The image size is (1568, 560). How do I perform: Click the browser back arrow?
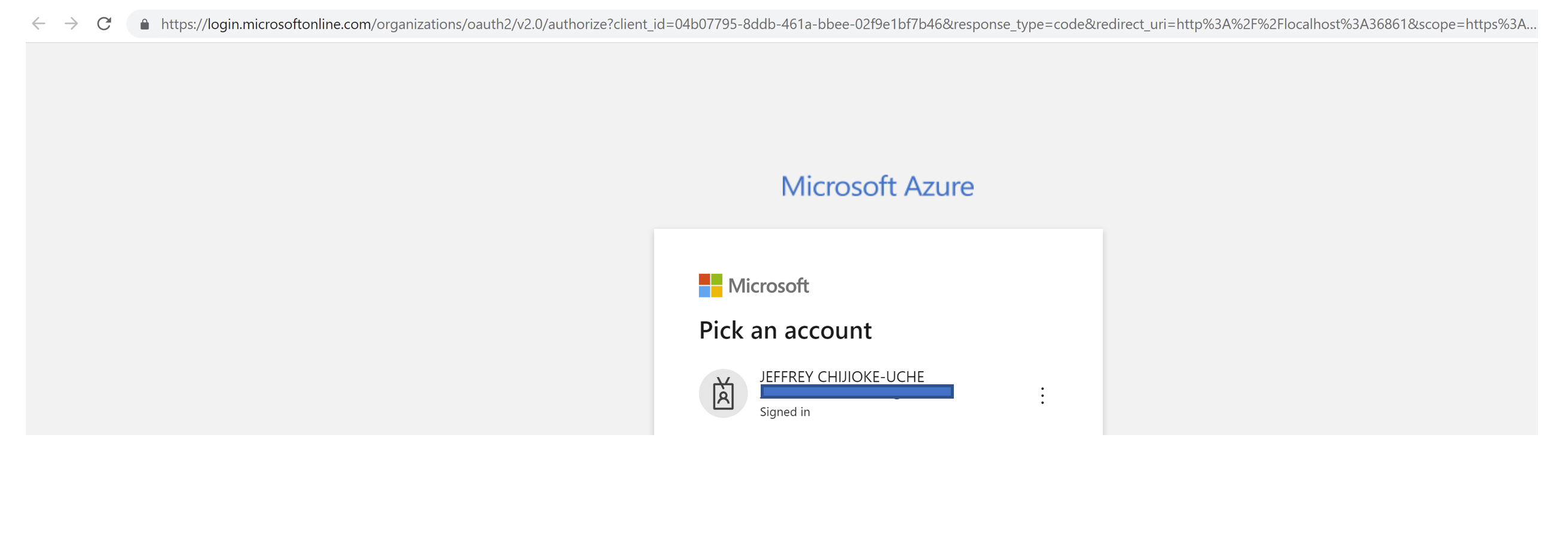tap(38, 24)
